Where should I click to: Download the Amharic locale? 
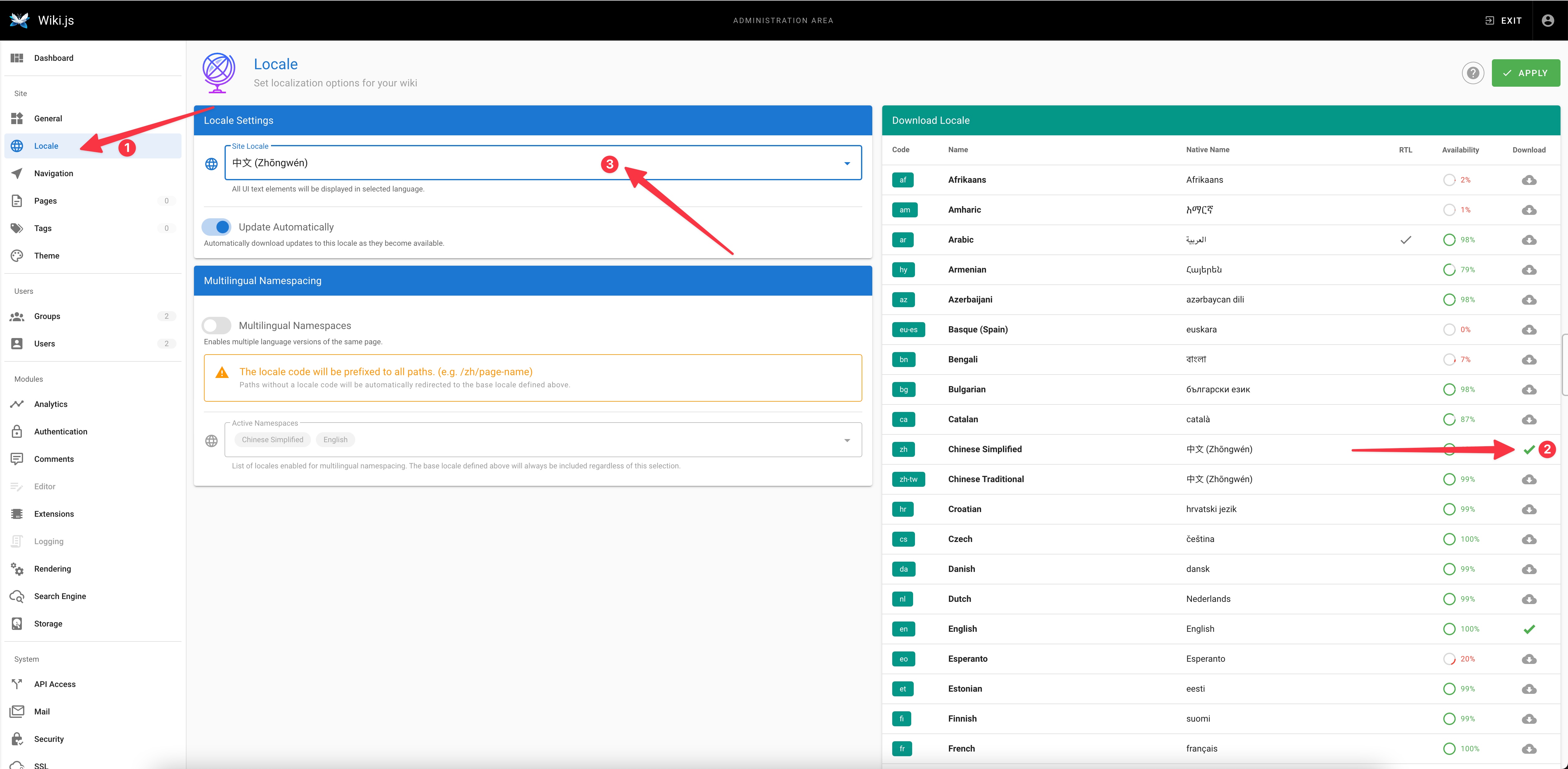1529,210
